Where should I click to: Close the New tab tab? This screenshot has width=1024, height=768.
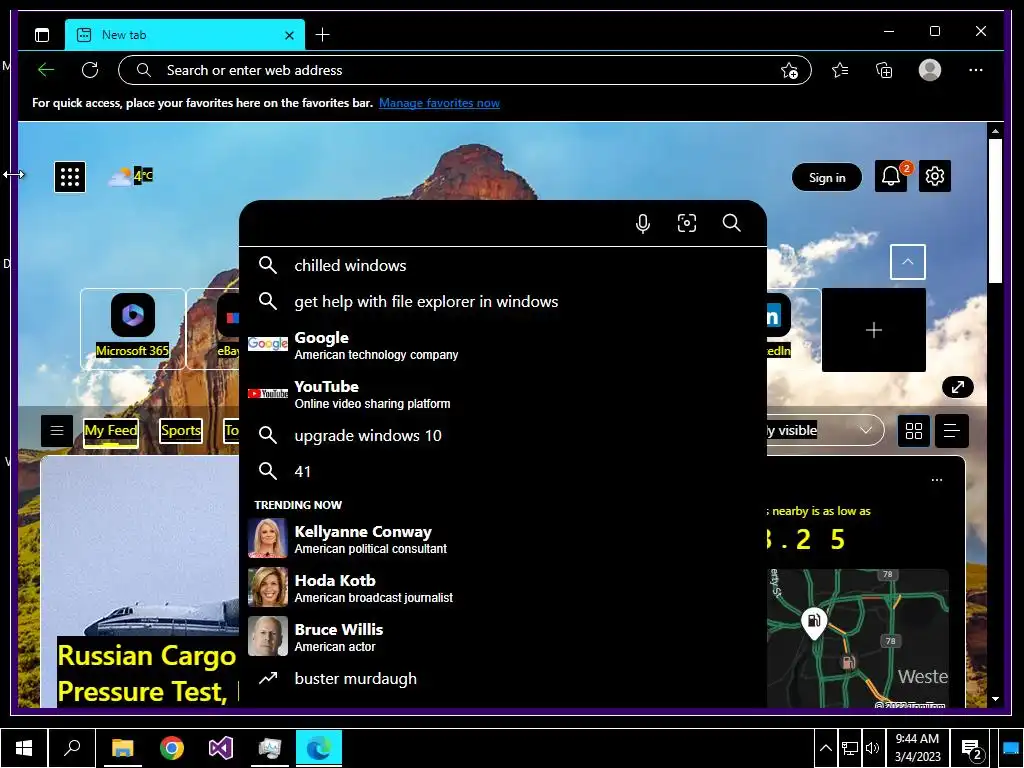pos(289,35)
